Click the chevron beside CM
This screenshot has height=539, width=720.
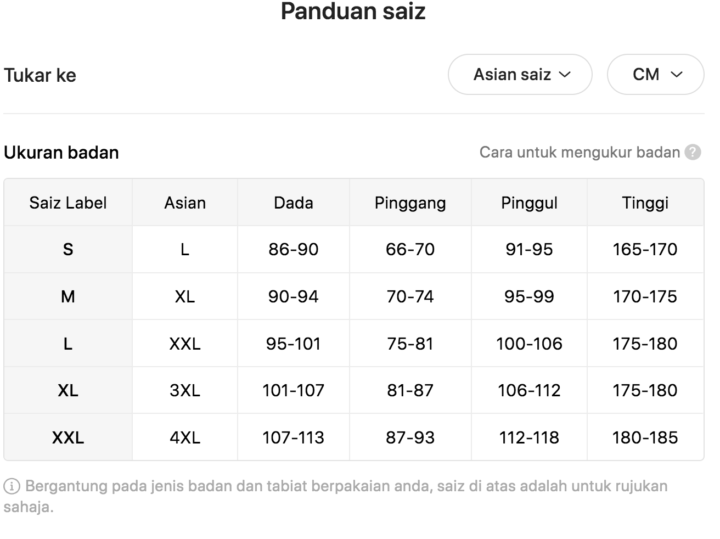click(x=677, y=74)
